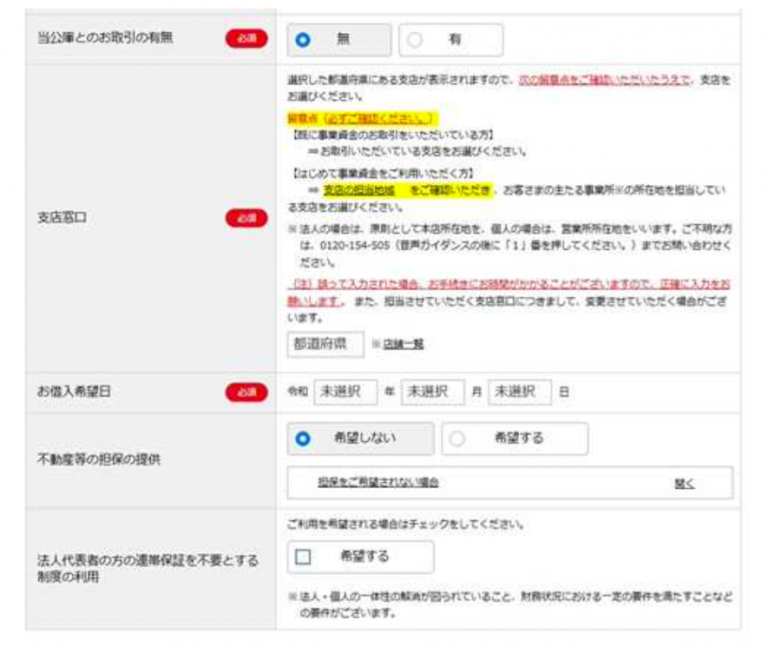Check the 希望する checkbox for 連帯保証不要制度
Screen dimensions: 768x647
(304, 556)
